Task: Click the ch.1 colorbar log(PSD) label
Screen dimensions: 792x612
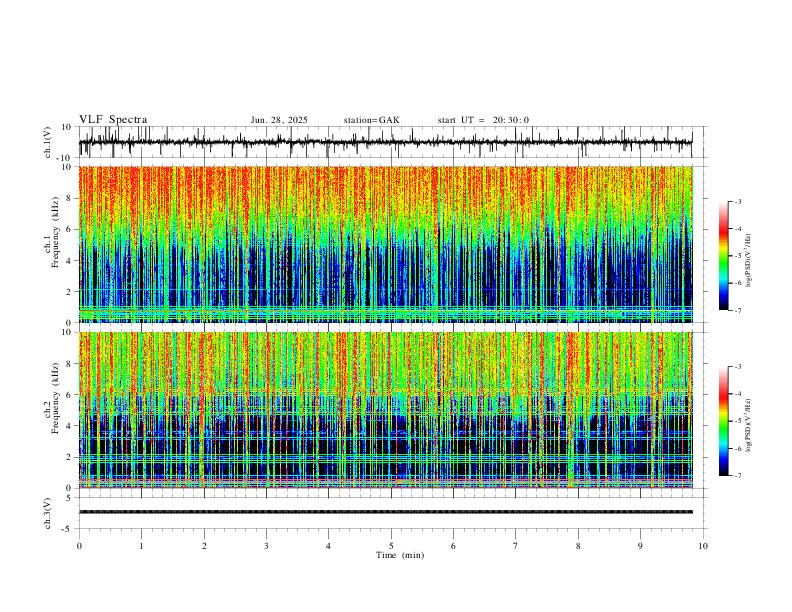Action: (748, 261)
